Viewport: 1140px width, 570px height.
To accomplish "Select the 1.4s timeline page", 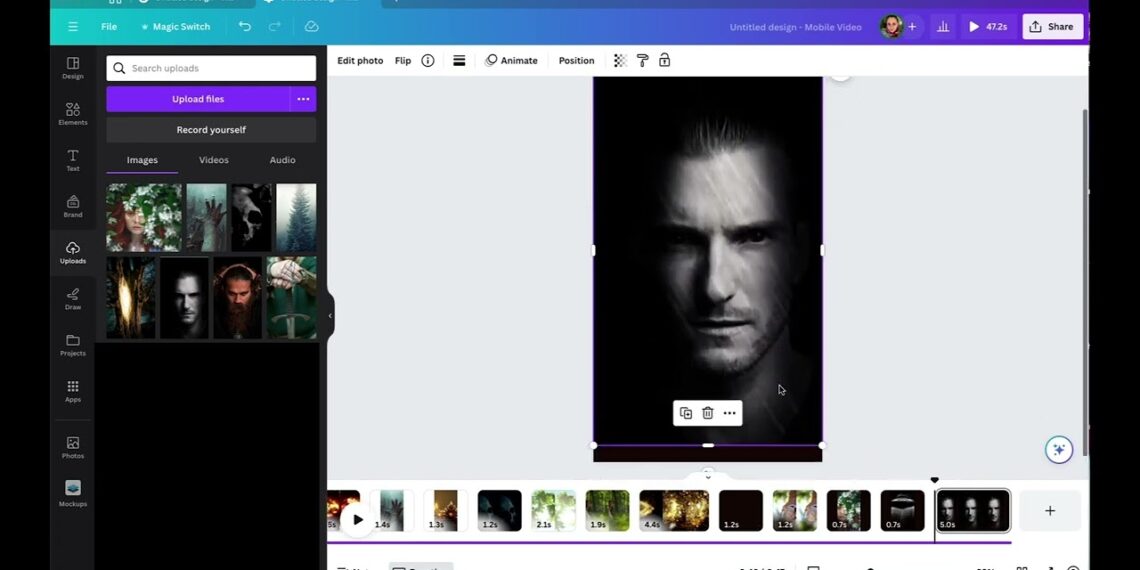I will (392, 510).
